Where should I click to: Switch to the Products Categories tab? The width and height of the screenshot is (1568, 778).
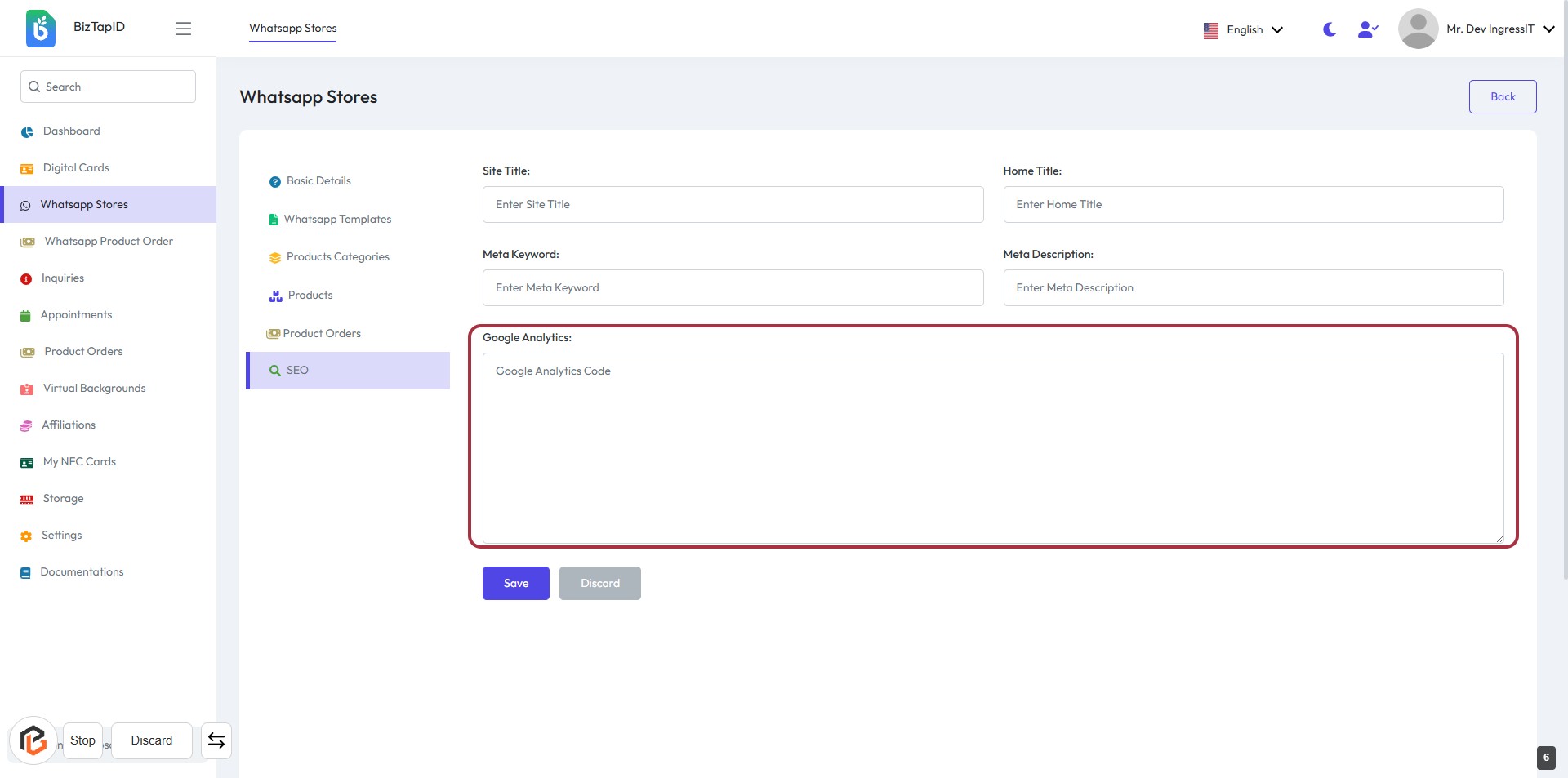tap(337, 256)
